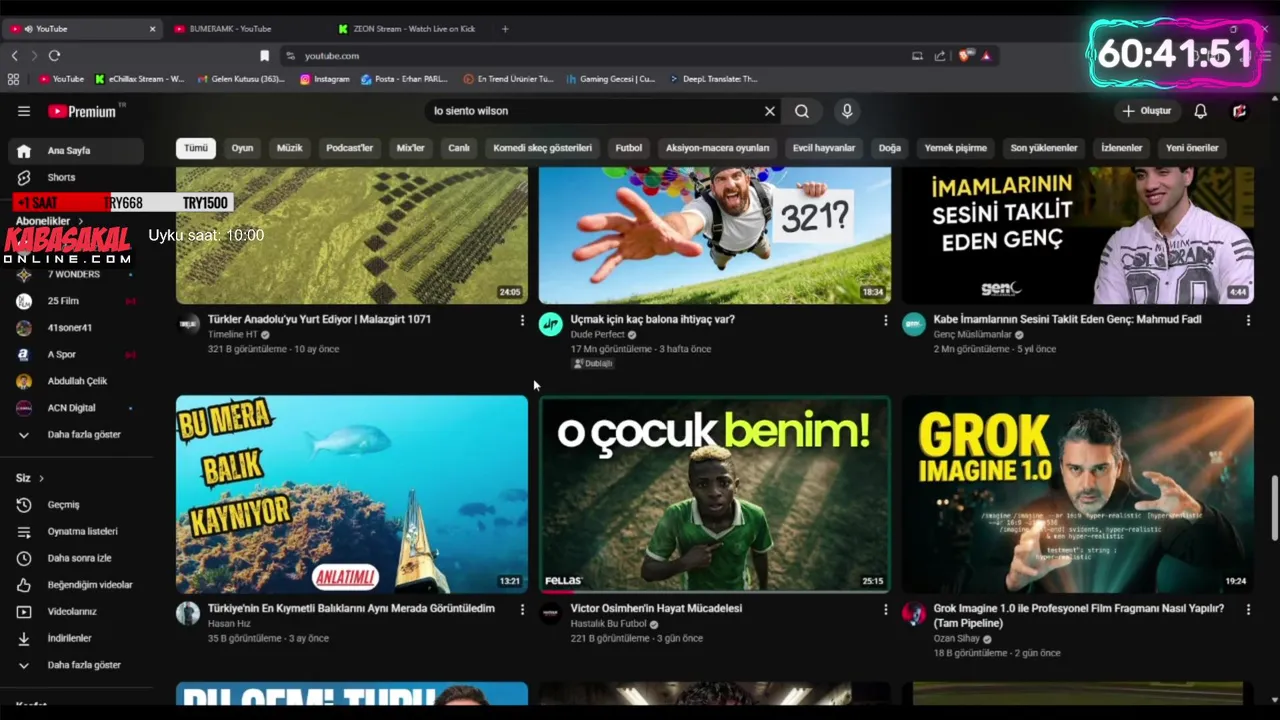Image resolution: width=1280 pixels, height=720 pixels.
Task: Open more options for Victor Osimhen video
Action: coord(885,609)
